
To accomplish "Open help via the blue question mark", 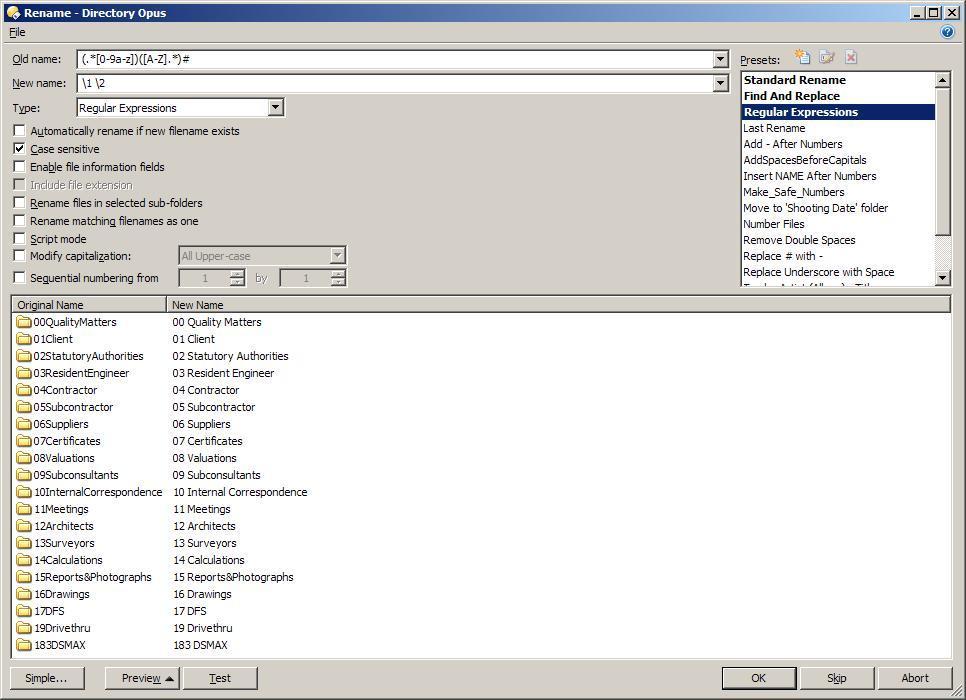I will click(x=948, y=32).
